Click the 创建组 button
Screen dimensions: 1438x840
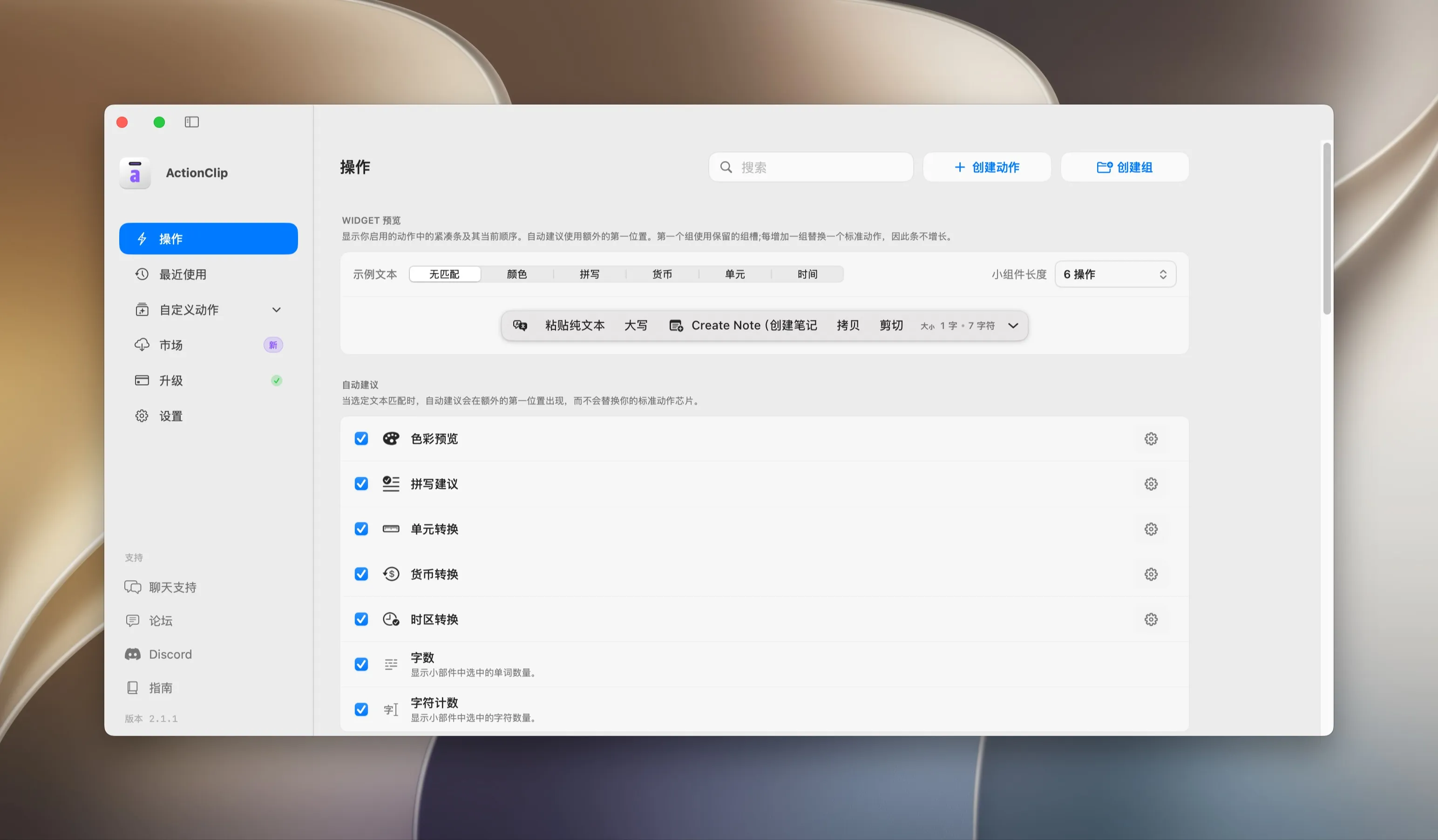pos(1124,167)
